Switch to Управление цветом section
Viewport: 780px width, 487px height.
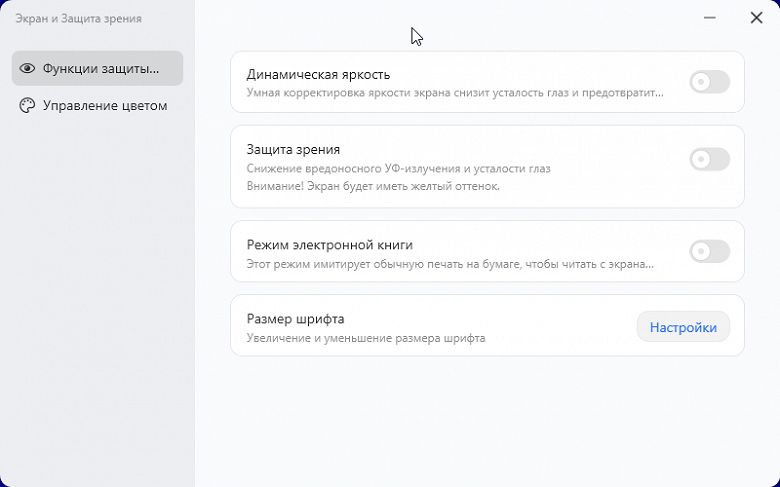click(x=104, y=105)
